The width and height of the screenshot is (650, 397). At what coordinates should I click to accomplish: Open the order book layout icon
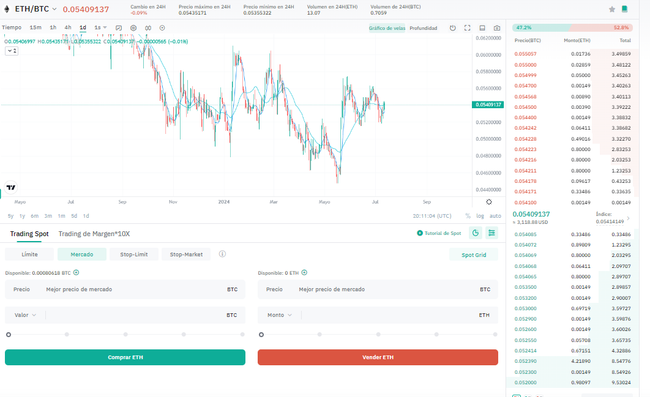492,233
